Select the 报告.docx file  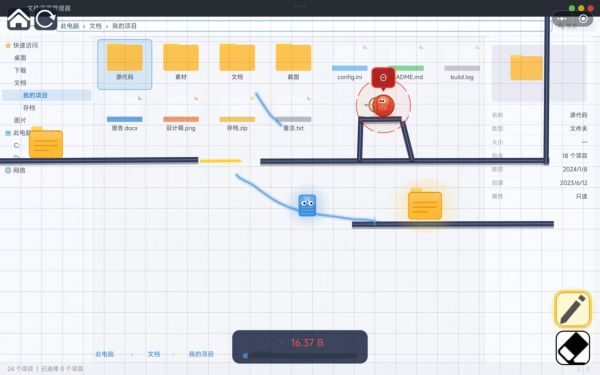click(124, 114)
